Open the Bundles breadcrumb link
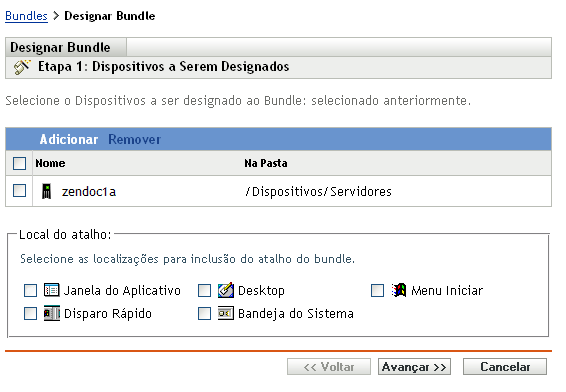 click(26, 16)
